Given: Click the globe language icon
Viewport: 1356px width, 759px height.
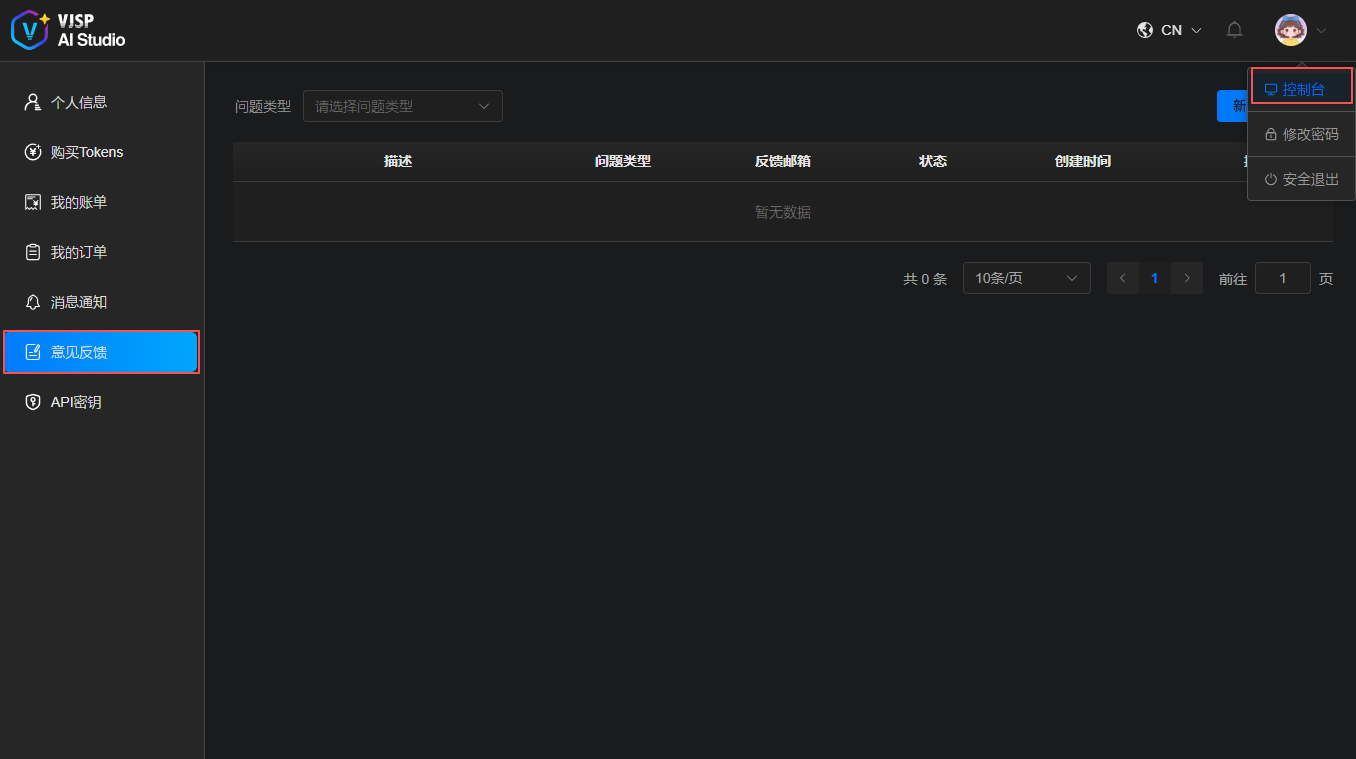Looking at the screenshot, I should pos(1145,30).
